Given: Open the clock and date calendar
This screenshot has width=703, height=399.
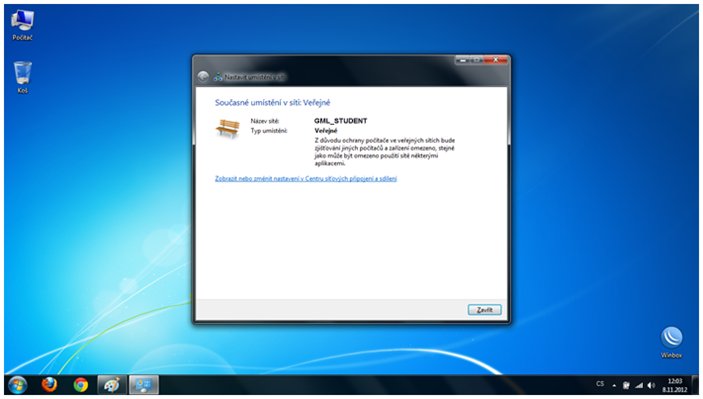Looking at the screenshot, I should point(674,385).
